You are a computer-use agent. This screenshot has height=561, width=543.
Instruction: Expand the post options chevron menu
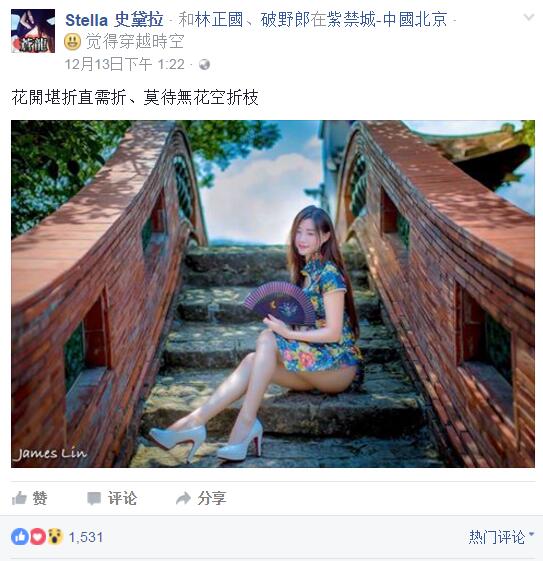(529, 17)
